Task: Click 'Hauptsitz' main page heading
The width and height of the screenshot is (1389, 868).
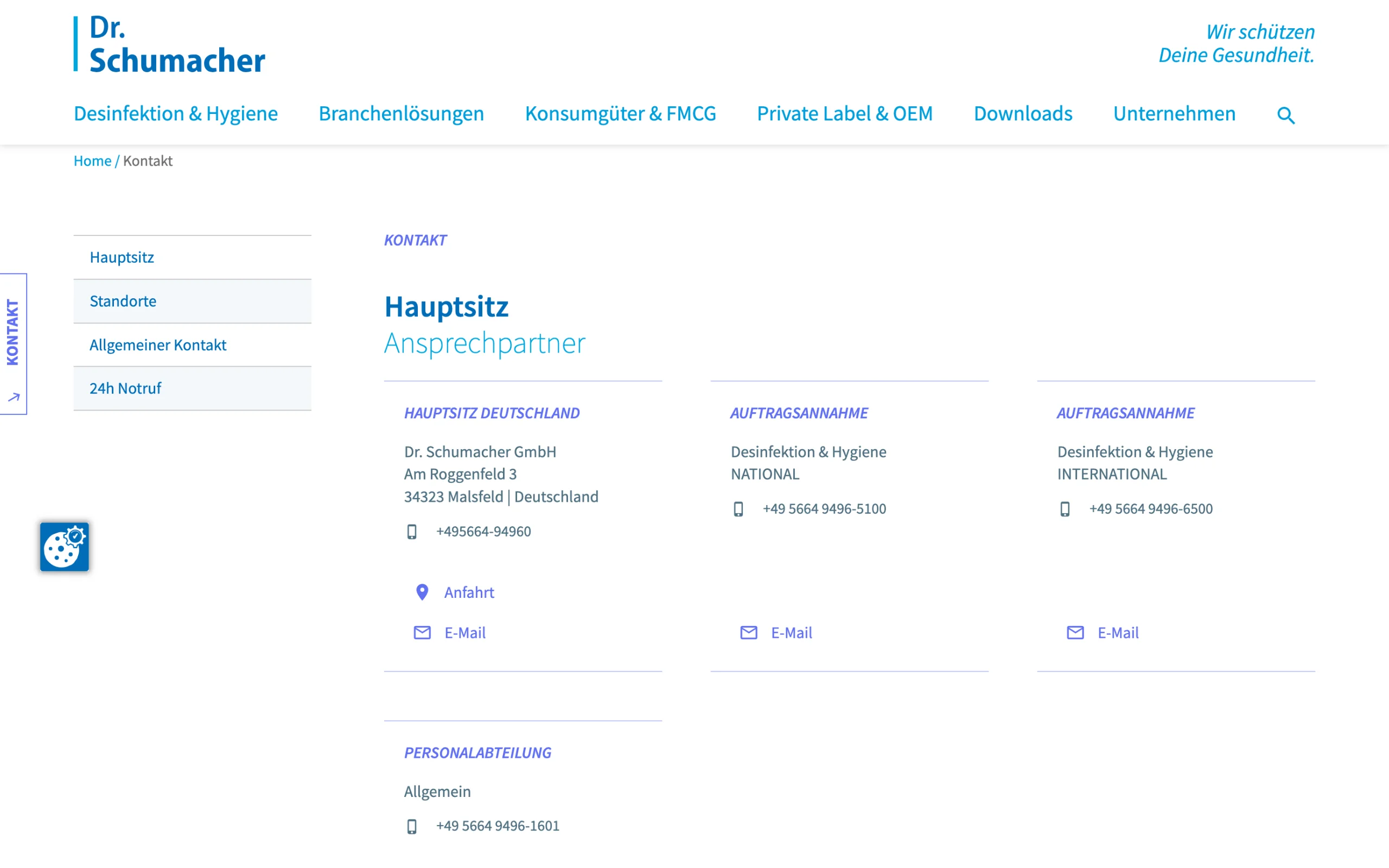Action: [x=446, y=307]
